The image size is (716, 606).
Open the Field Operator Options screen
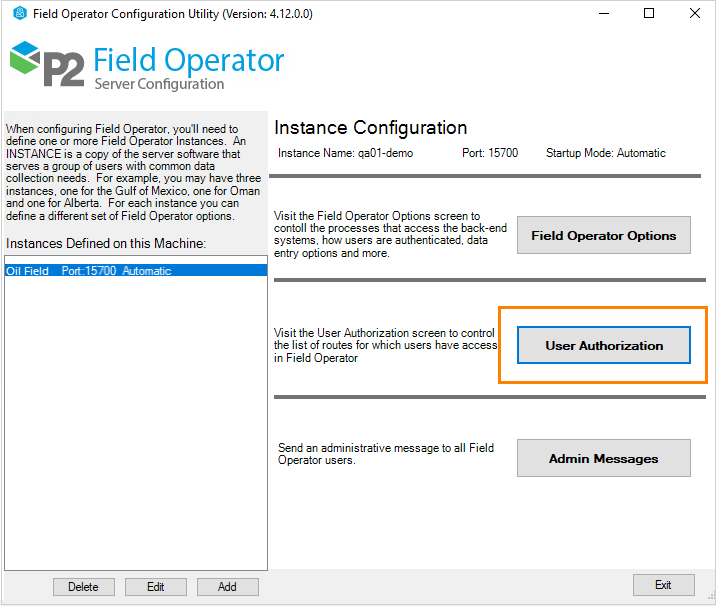click(603, 236)
